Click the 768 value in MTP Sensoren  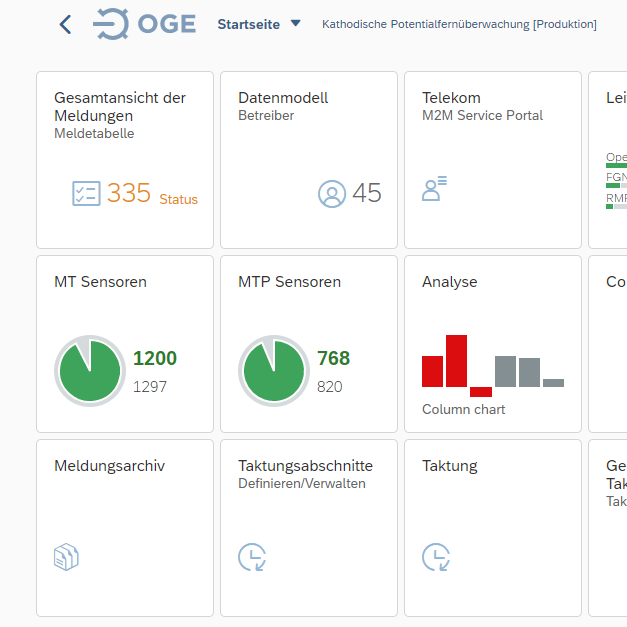tap(333, 358)
